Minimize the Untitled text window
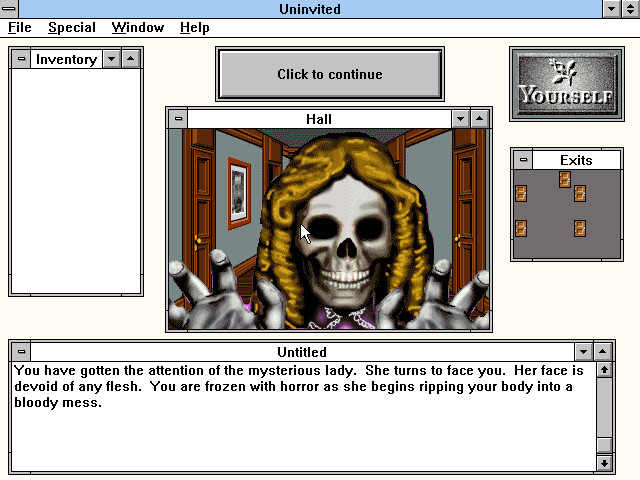Screen dimensions: 640x480 tap(584, 351)
